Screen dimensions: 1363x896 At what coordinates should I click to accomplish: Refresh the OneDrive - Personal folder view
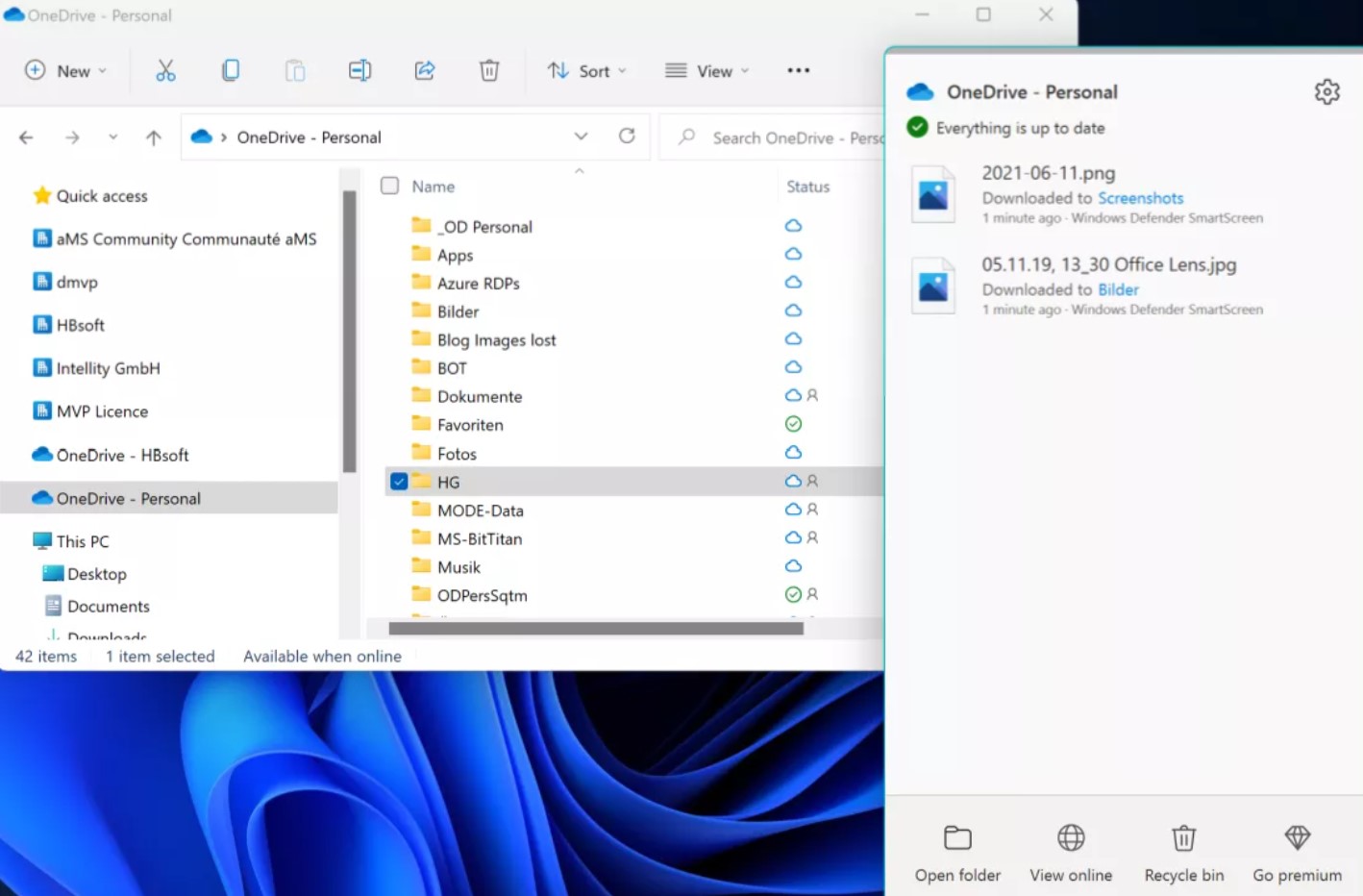[627, 136]
